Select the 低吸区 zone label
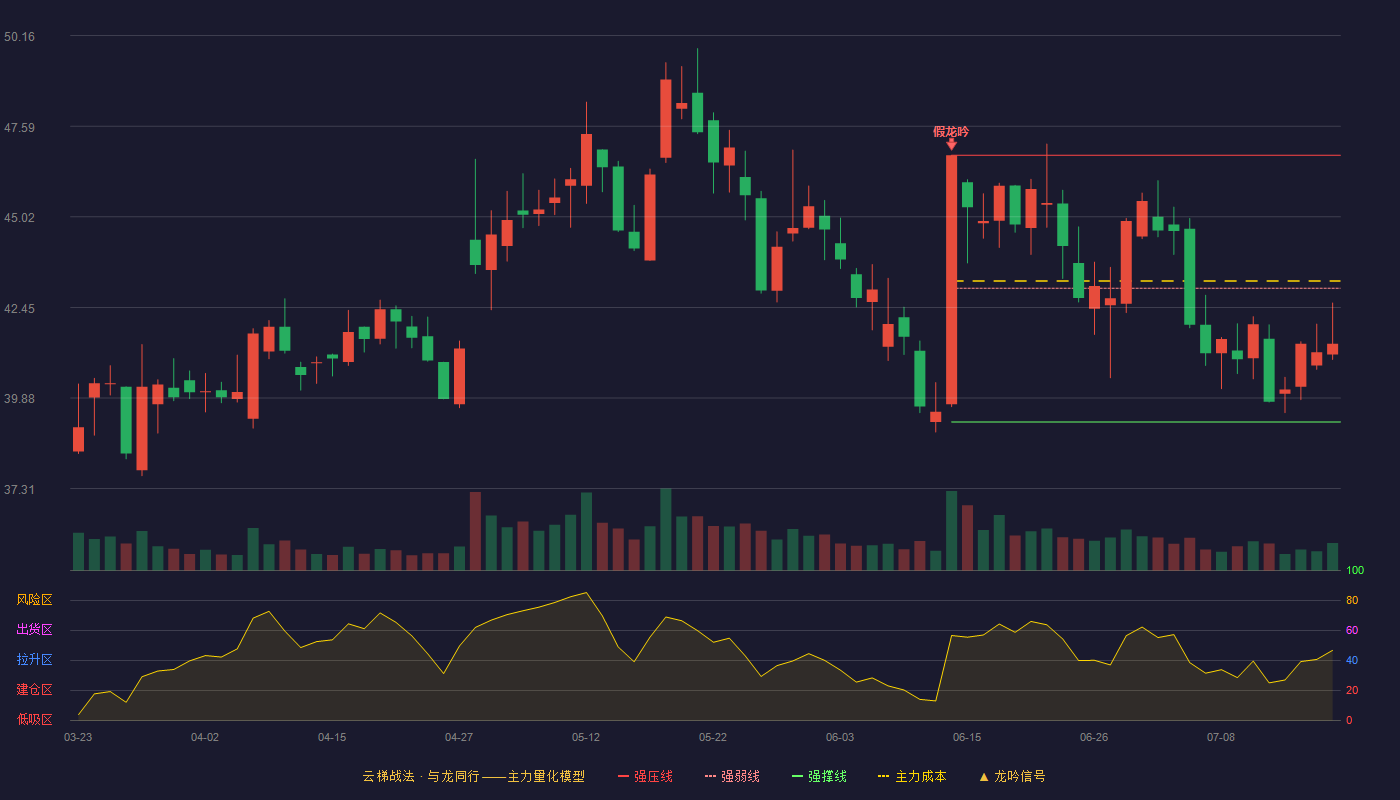The height and width of the screenshot is (800, 1400). [x=34, y=719]
